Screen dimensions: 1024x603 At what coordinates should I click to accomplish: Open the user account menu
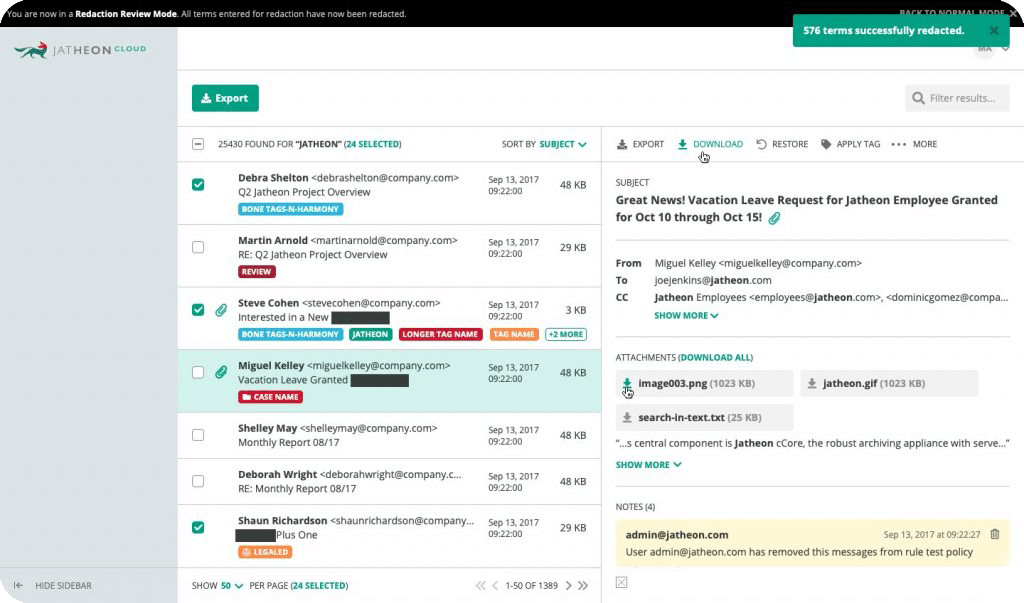pyautogui.click(x=991, y=48)
